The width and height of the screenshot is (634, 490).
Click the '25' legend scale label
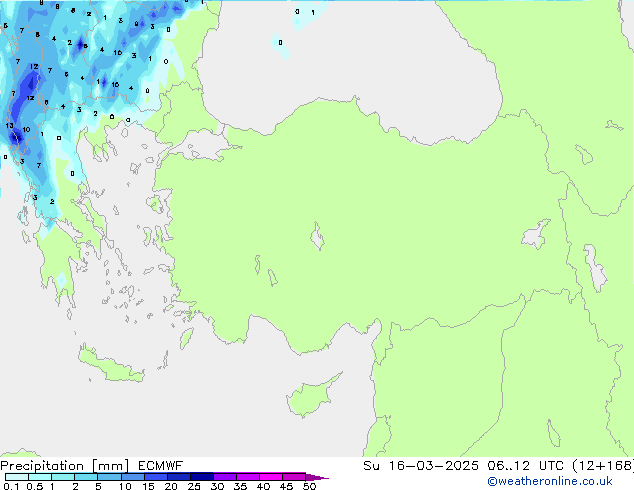[194, 486]
